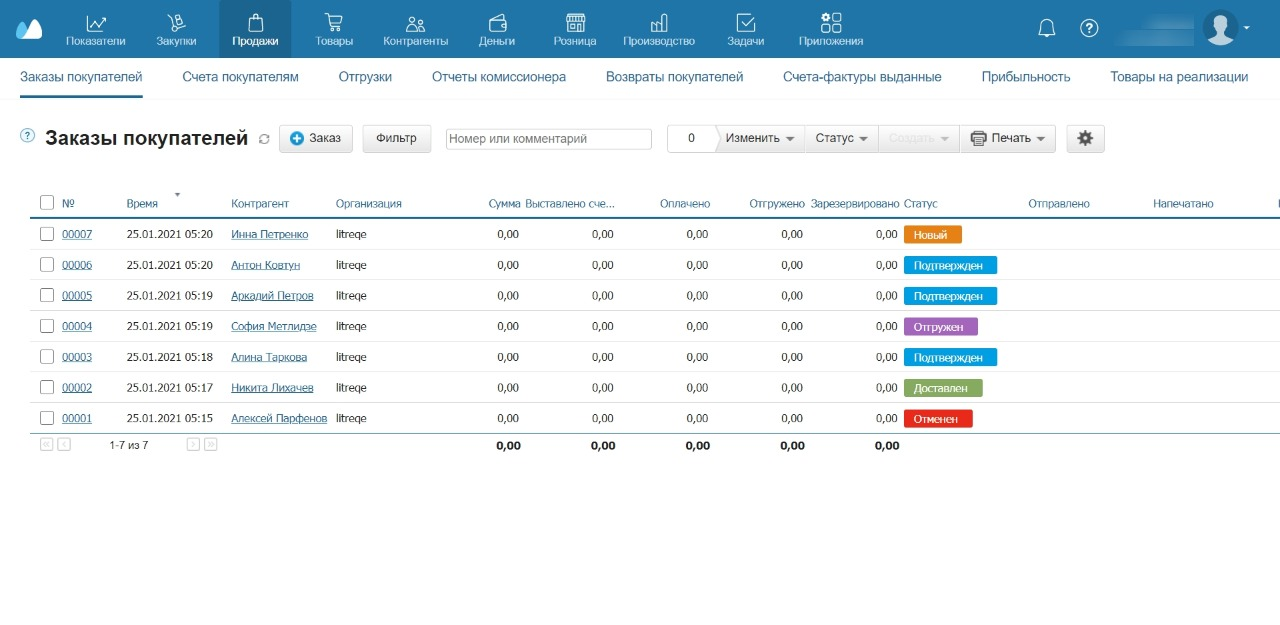The width and height of the screenshot is (1280, 625).
Task: Click the MoySklad cloud logo
Action: pos(29,29)
